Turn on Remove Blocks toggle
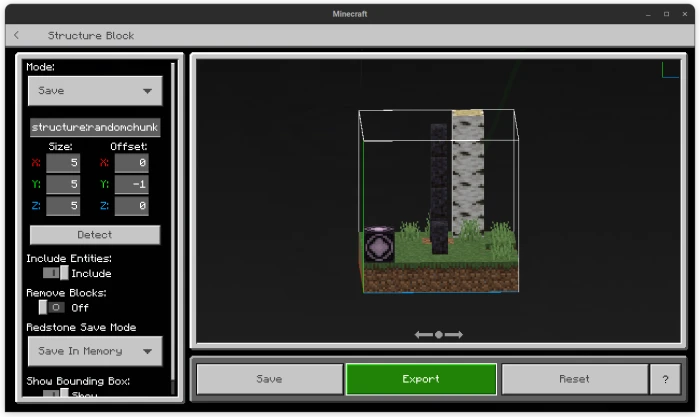The image size is (700, 417). coord(52,307)
